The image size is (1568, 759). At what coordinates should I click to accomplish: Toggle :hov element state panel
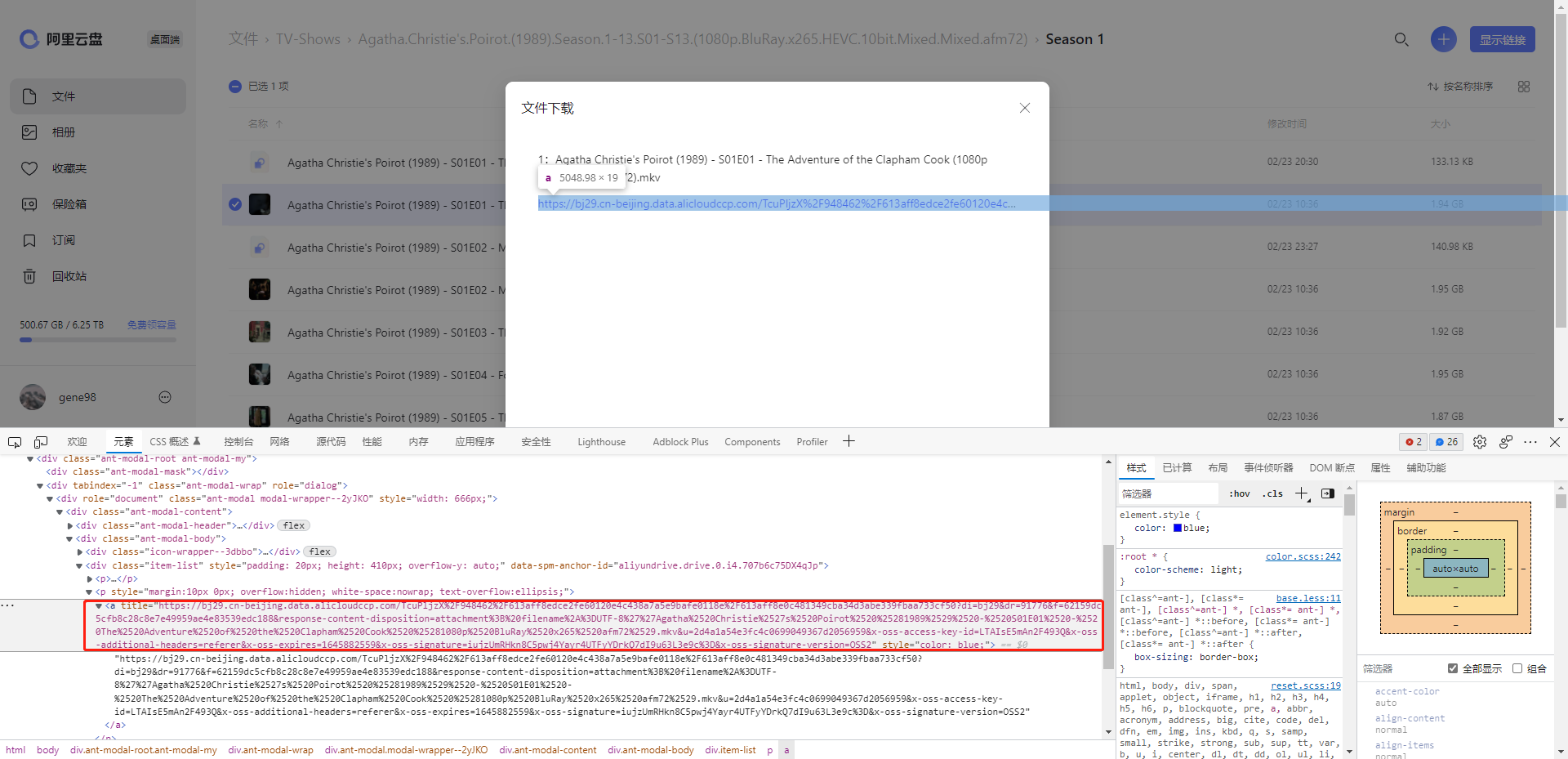(x=1240, y=493)
